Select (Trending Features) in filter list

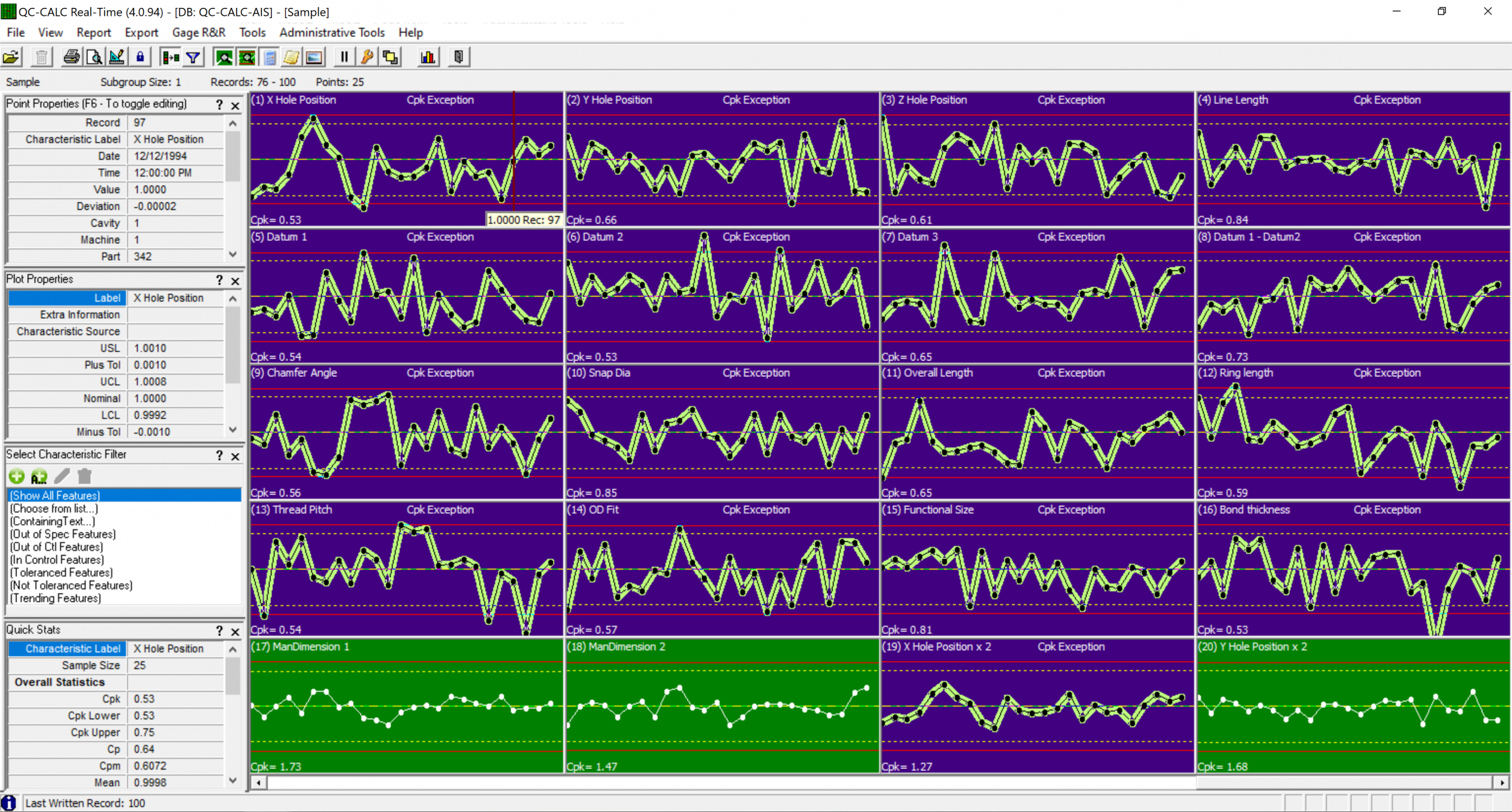pos(56,598)
